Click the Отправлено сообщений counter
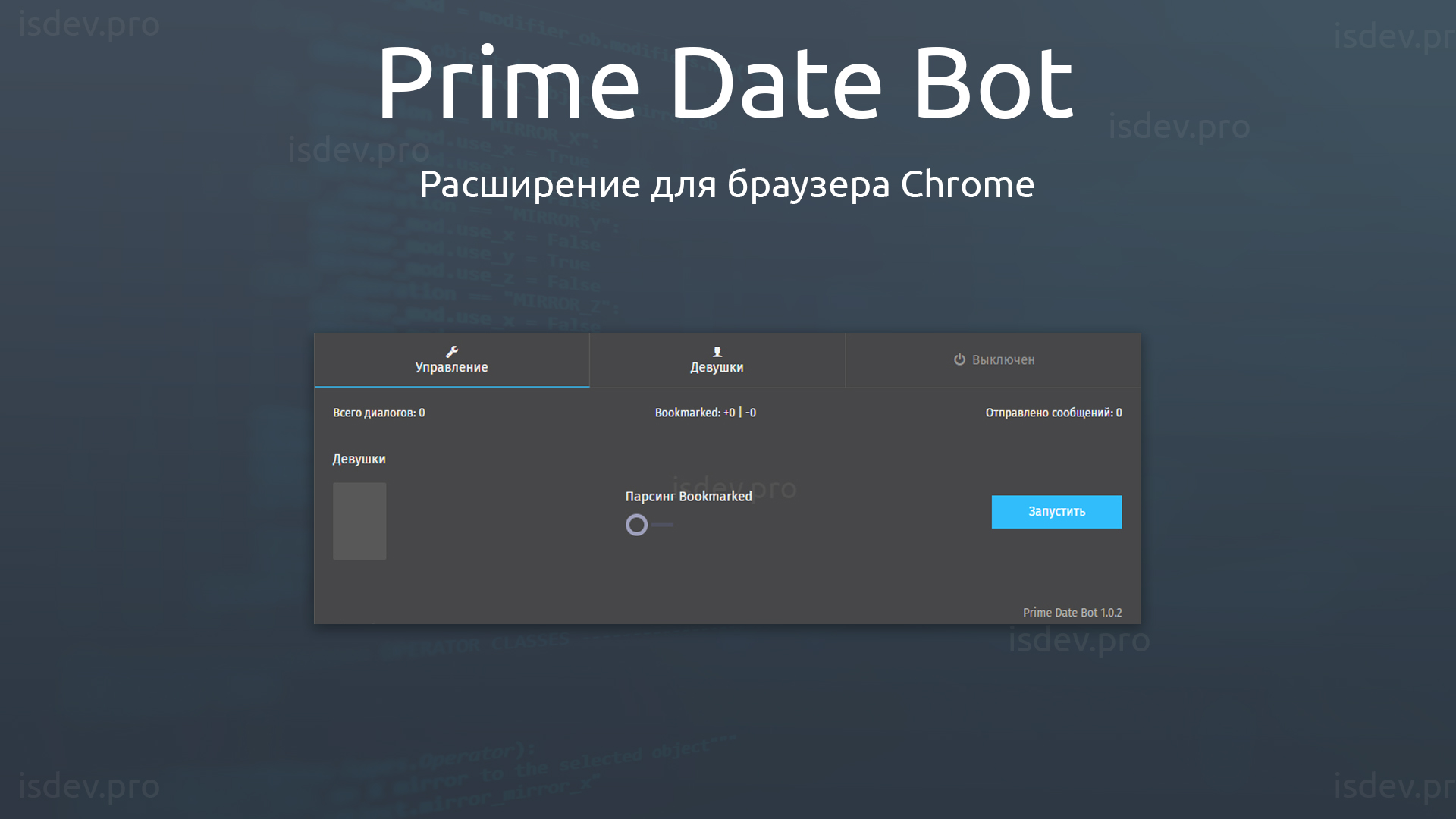Screen dimensions: 1456x819 pos(1053,413)
